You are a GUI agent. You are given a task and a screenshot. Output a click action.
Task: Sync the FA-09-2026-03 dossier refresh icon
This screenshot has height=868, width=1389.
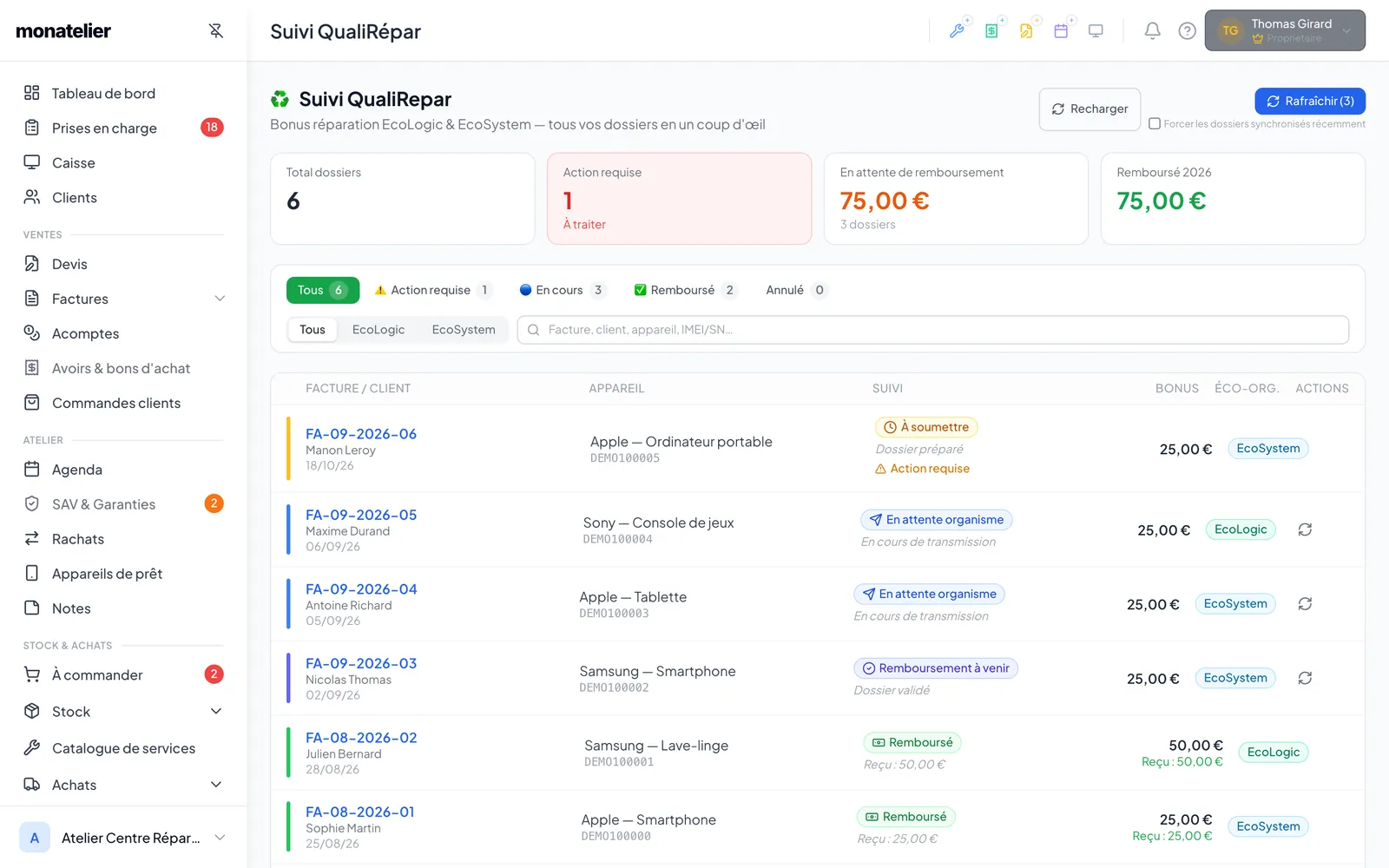[x=1305, y=678]
